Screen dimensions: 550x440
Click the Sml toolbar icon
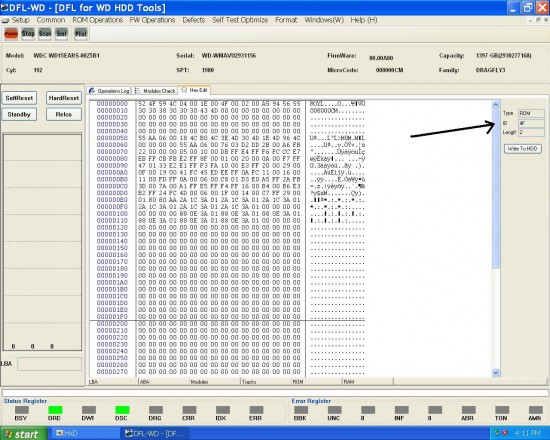[x=61, y=34]
